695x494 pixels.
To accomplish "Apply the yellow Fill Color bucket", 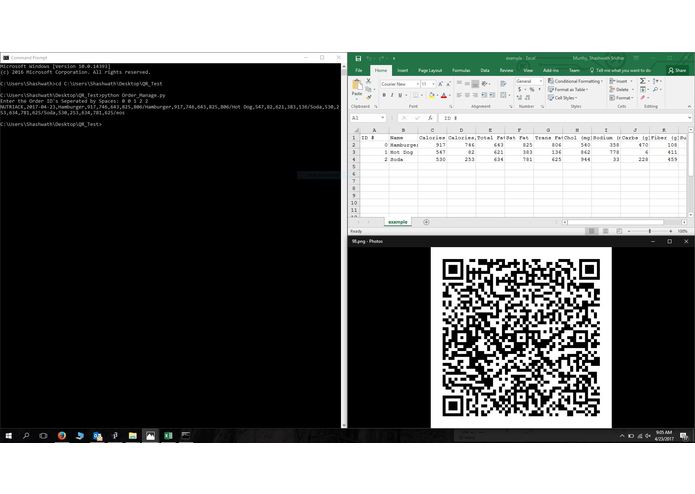I will (x=431, y=95).
